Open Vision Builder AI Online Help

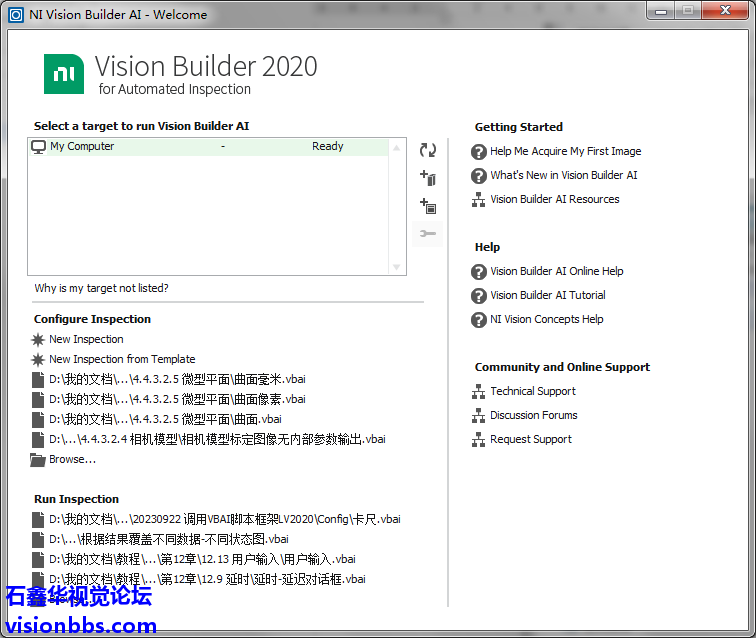(556, 271)
